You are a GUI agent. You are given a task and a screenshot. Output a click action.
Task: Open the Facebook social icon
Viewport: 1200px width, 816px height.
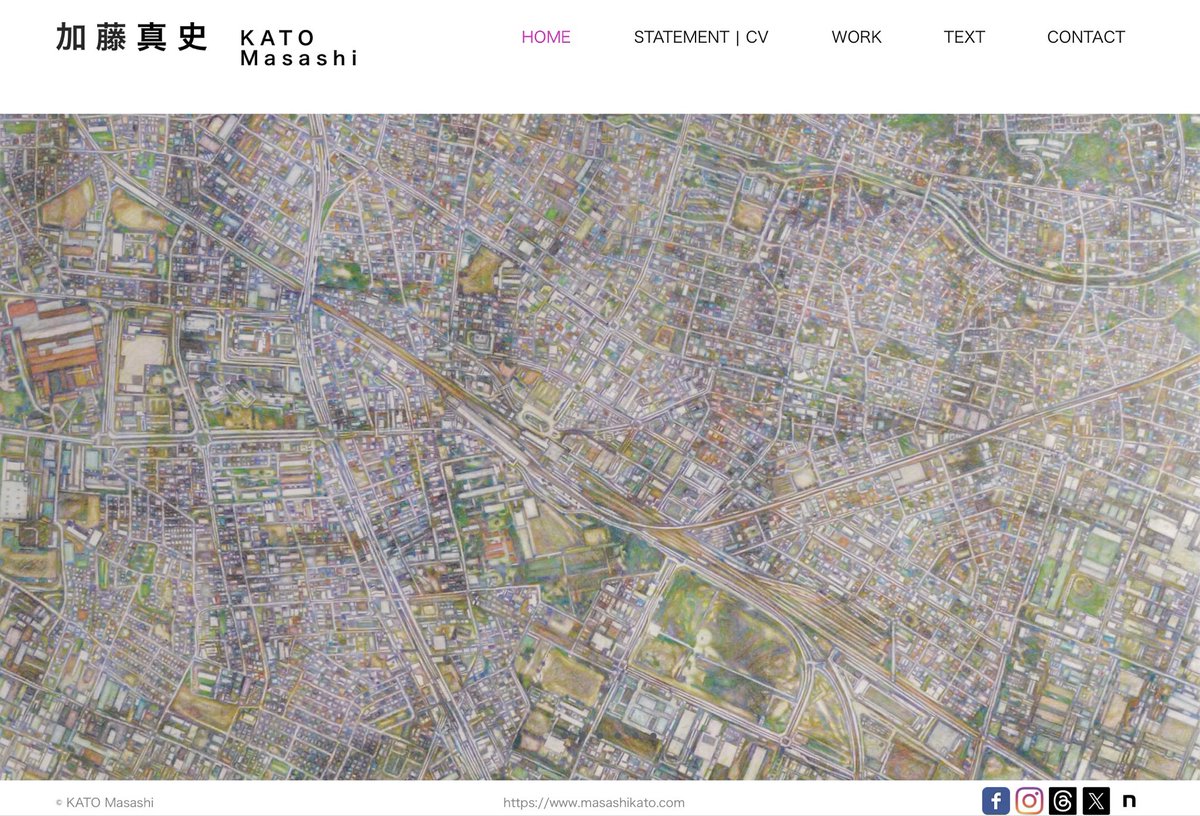pyautogui.click(x=996, y=801)
